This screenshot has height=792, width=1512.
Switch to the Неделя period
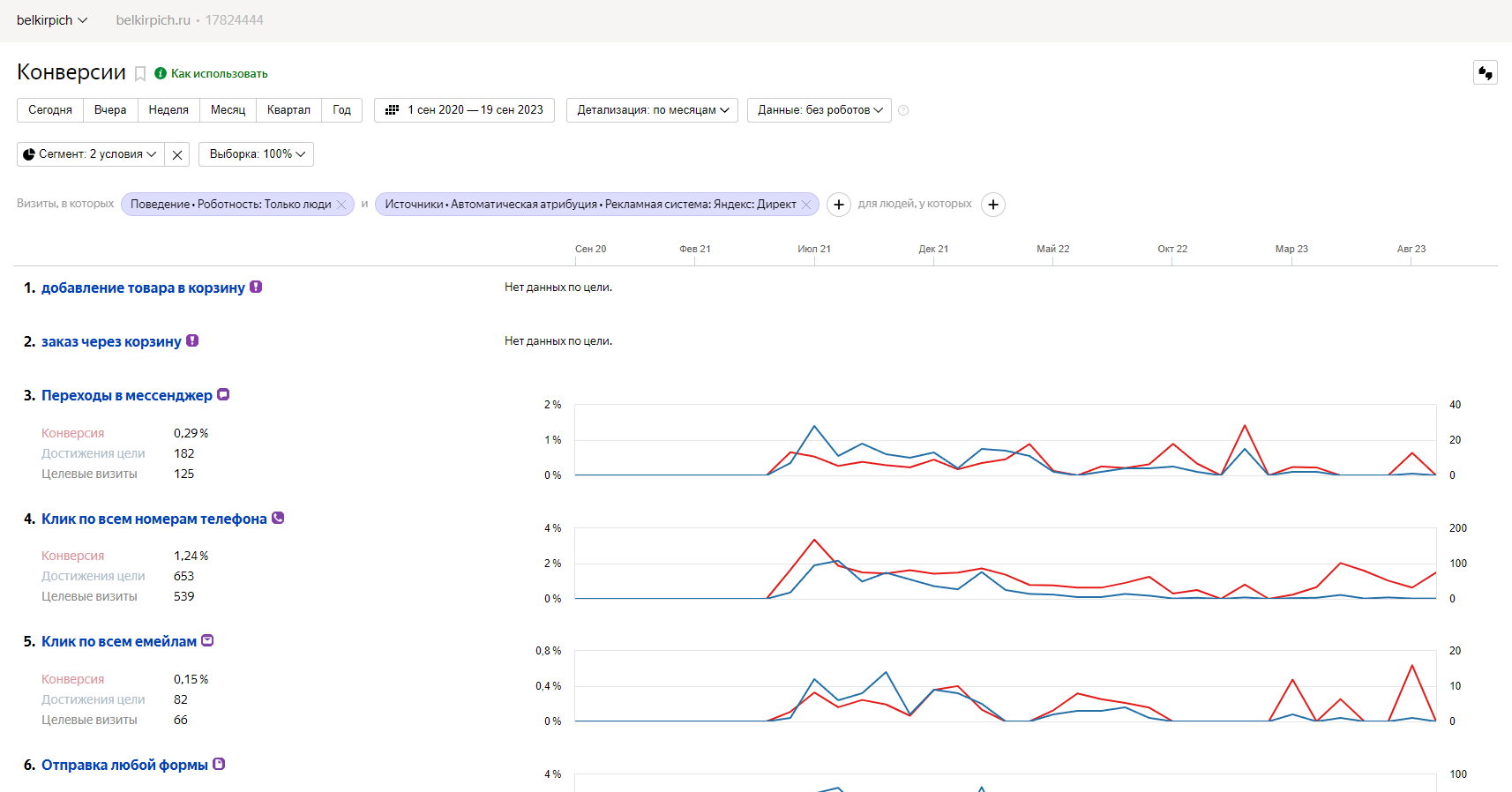pos(168,110)
